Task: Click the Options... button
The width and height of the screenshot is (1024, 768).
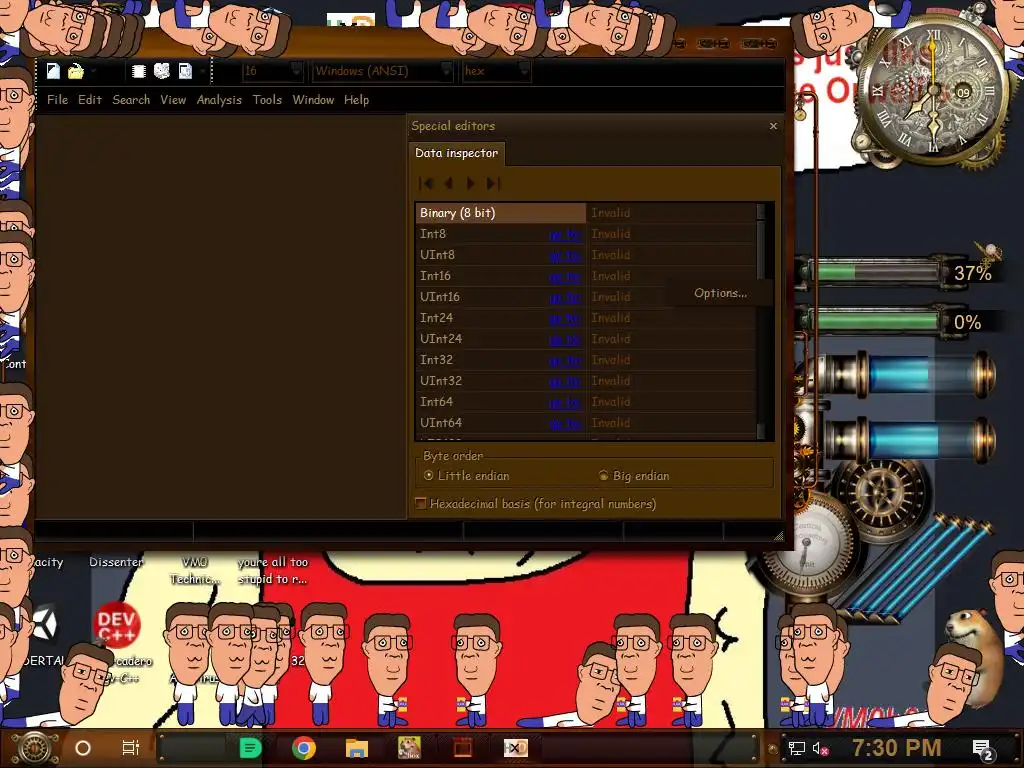Action: [x=720, y=293]
